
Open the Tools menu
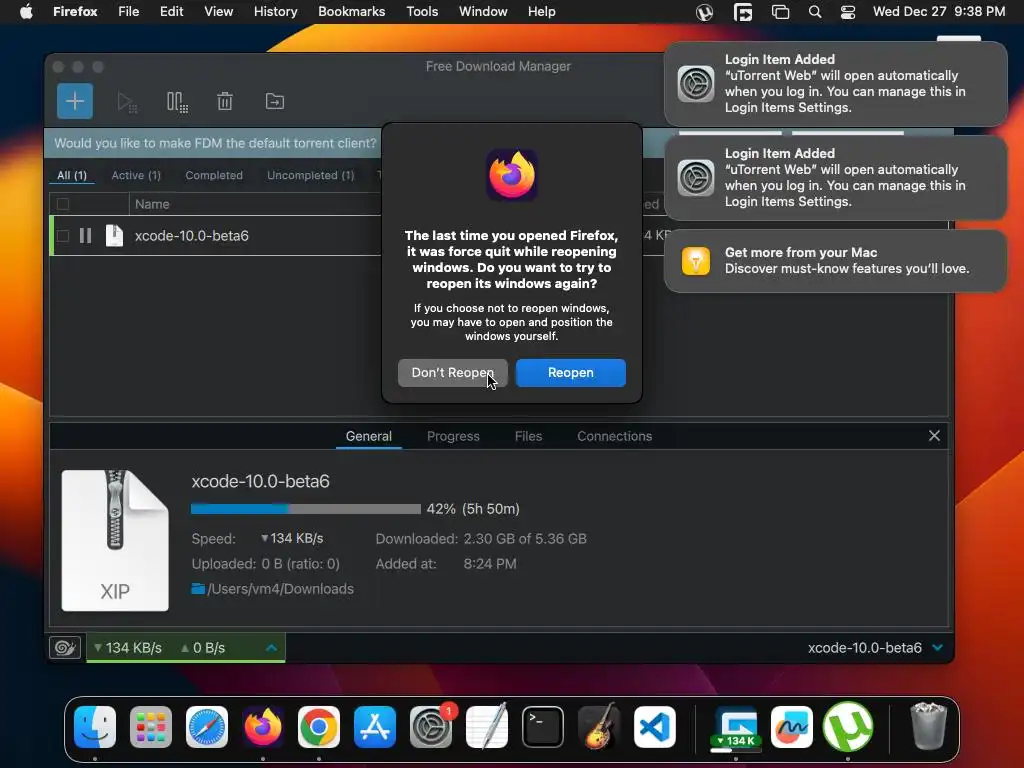pyautogui.click(x=422, y=12)
